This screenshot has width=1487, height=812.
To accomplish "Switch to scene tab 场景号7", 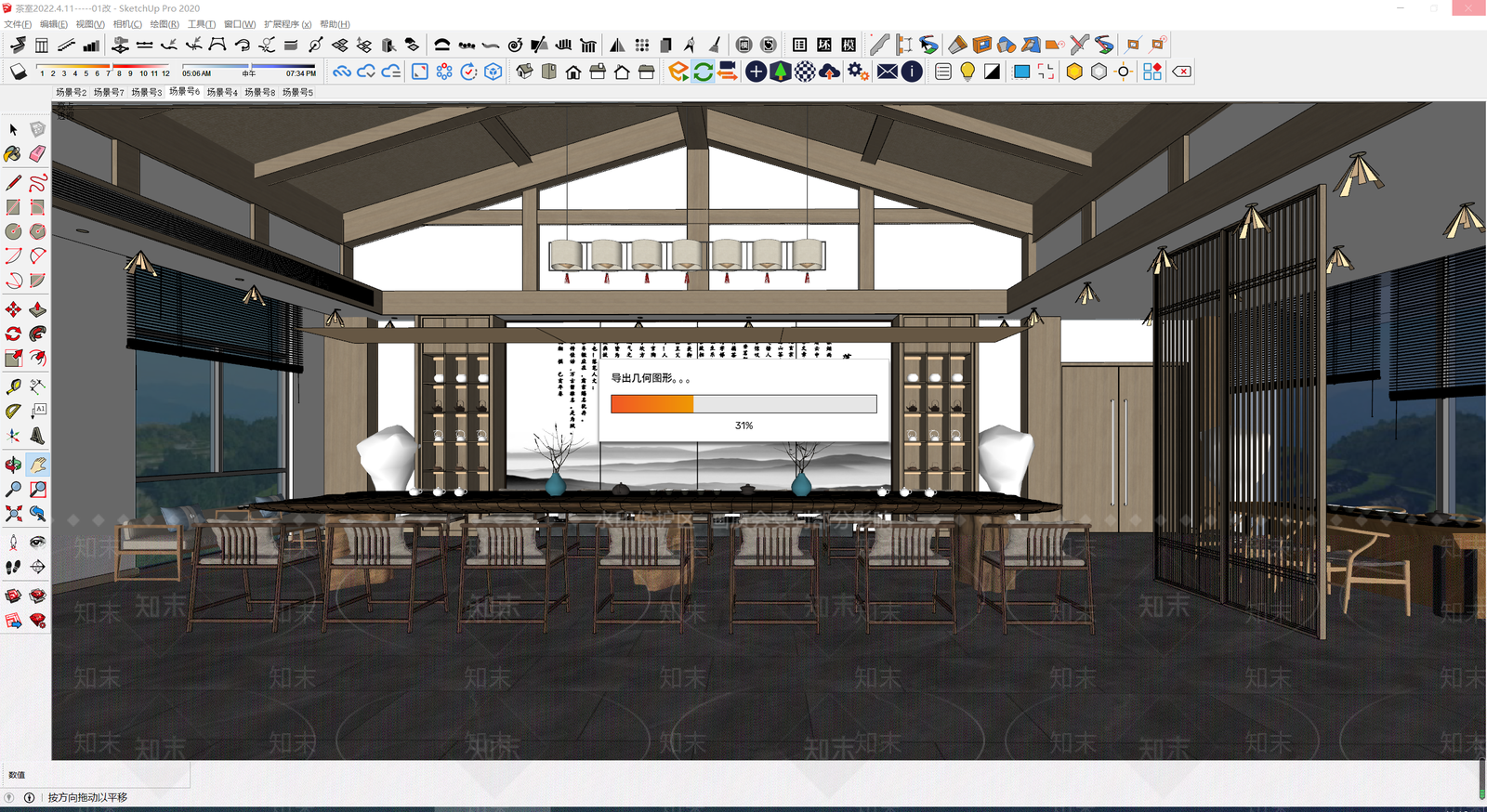I will click(x=109, y=92).
